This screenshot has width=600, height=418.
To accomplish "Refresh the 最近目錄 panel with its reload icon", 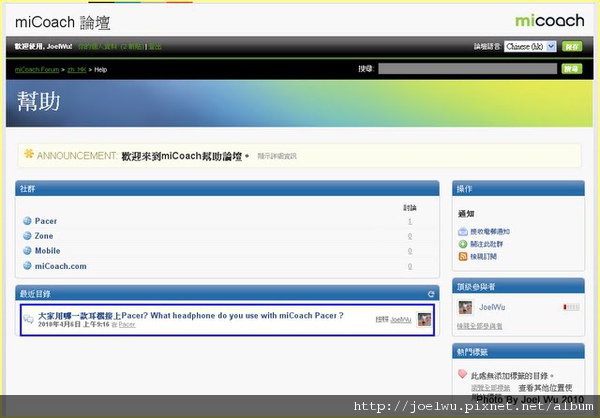I will click(x=431, y=294).
